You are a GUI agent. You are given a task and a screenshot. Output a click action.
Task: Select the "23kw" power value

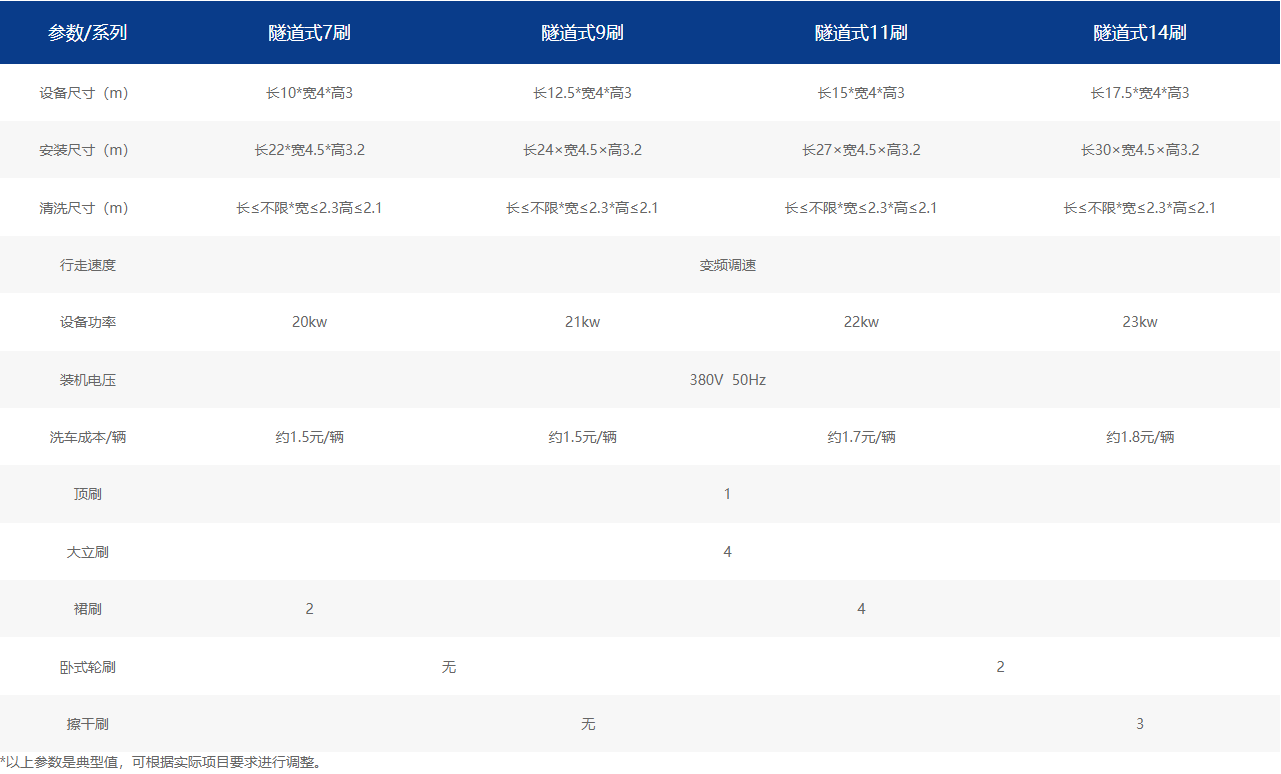[1139, 322]
